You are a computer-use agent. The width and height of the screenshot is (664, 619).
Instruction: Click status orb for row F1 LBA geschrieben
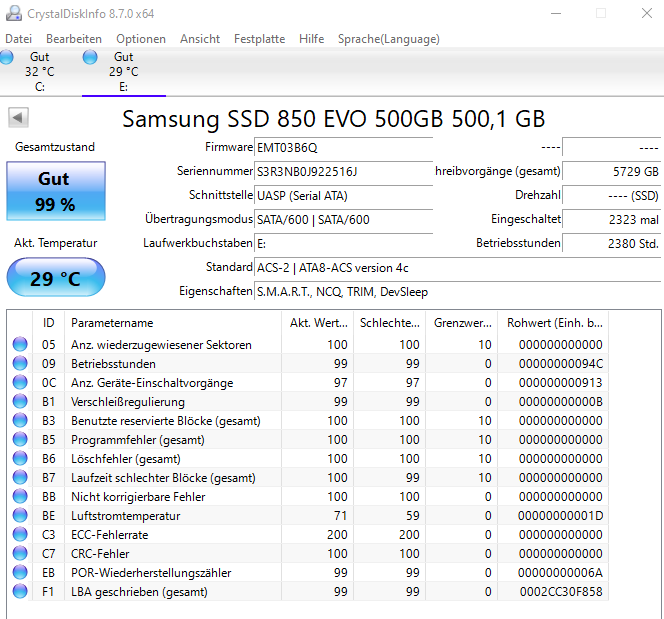coord(20,591)
